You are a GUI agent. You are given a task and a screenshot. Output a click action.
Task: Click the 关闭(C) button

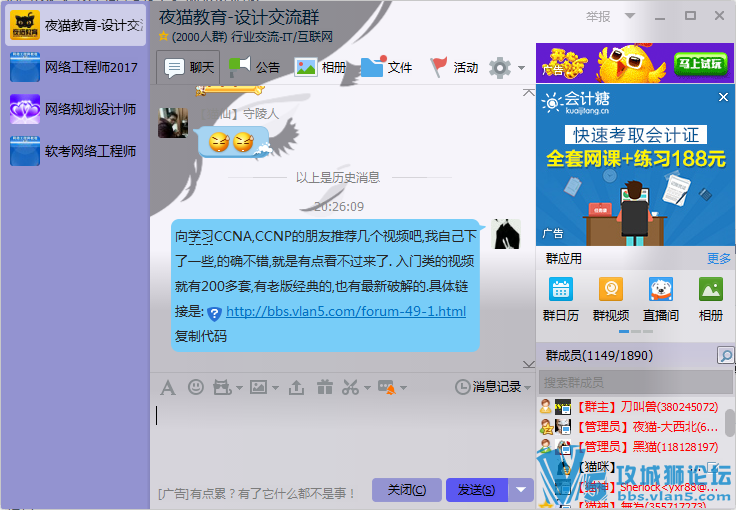tap(406, 490)
